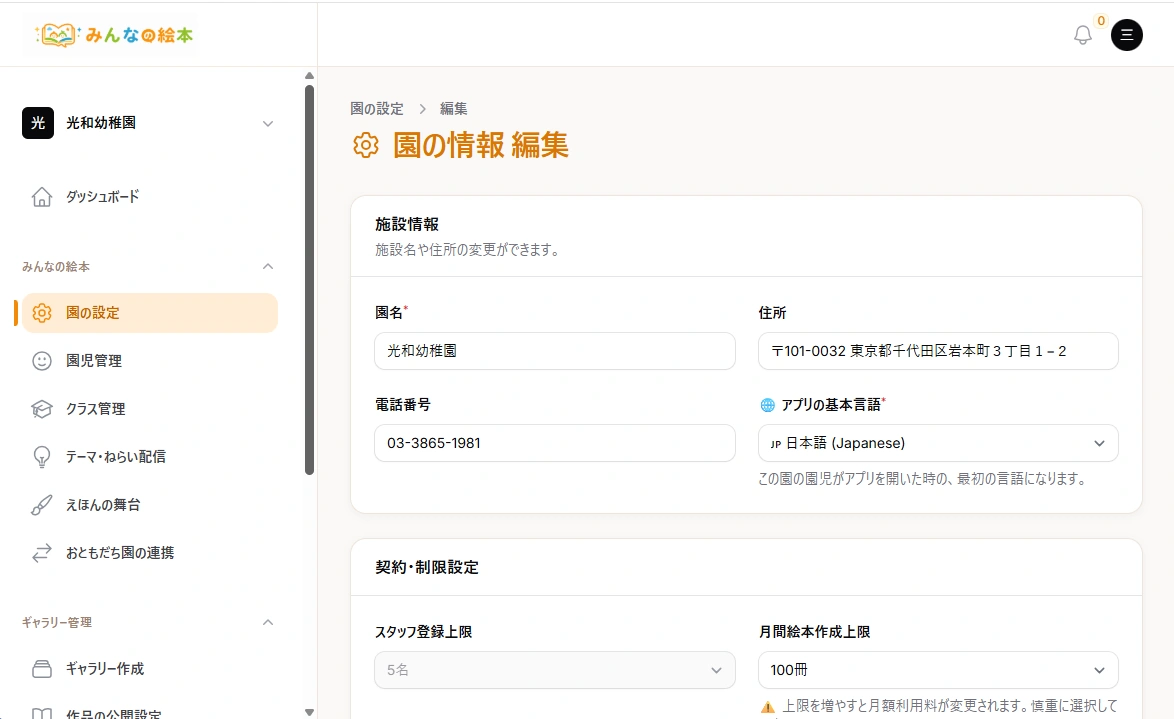Click the notification count badge

click(1101, 21)
